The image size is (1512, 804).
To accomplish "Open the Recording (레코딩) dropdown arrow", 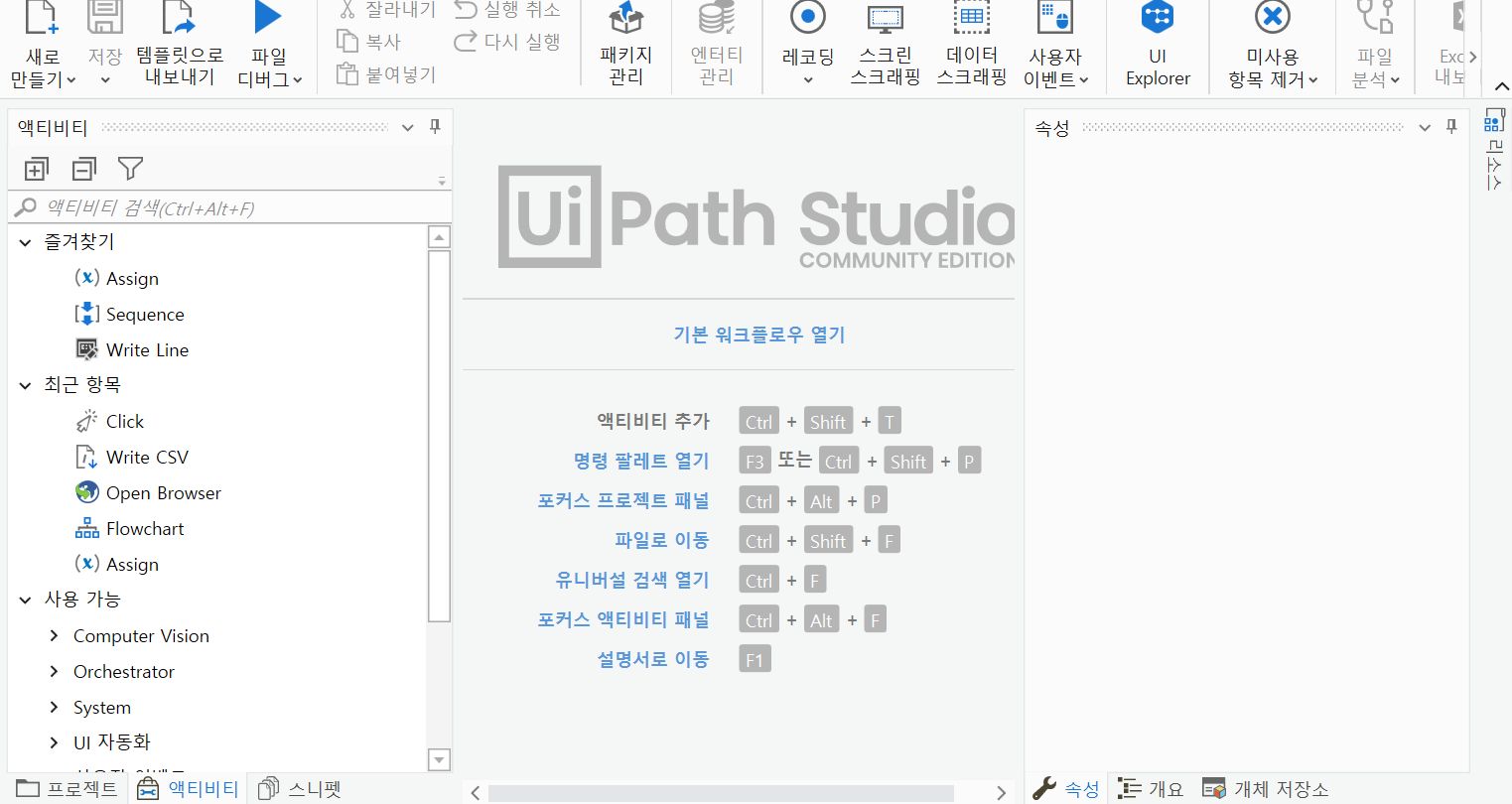I will pyautogui.click(x=808, y=80).
